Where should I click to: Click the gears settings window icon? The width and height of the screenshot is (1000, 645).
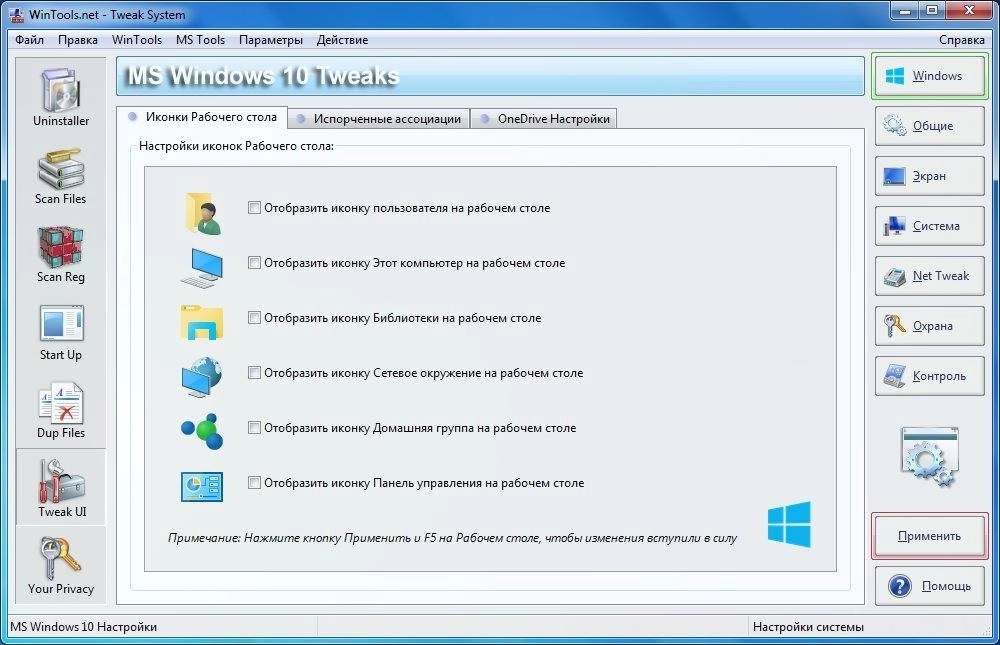[x=929, y=457]
